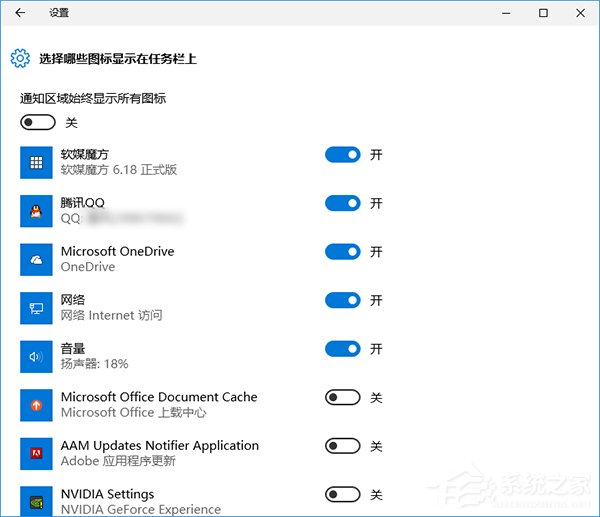Click the NVIDIA Settings icon
Image resolution: width=600 pixels, height=517 pixels.
point(36,500)
